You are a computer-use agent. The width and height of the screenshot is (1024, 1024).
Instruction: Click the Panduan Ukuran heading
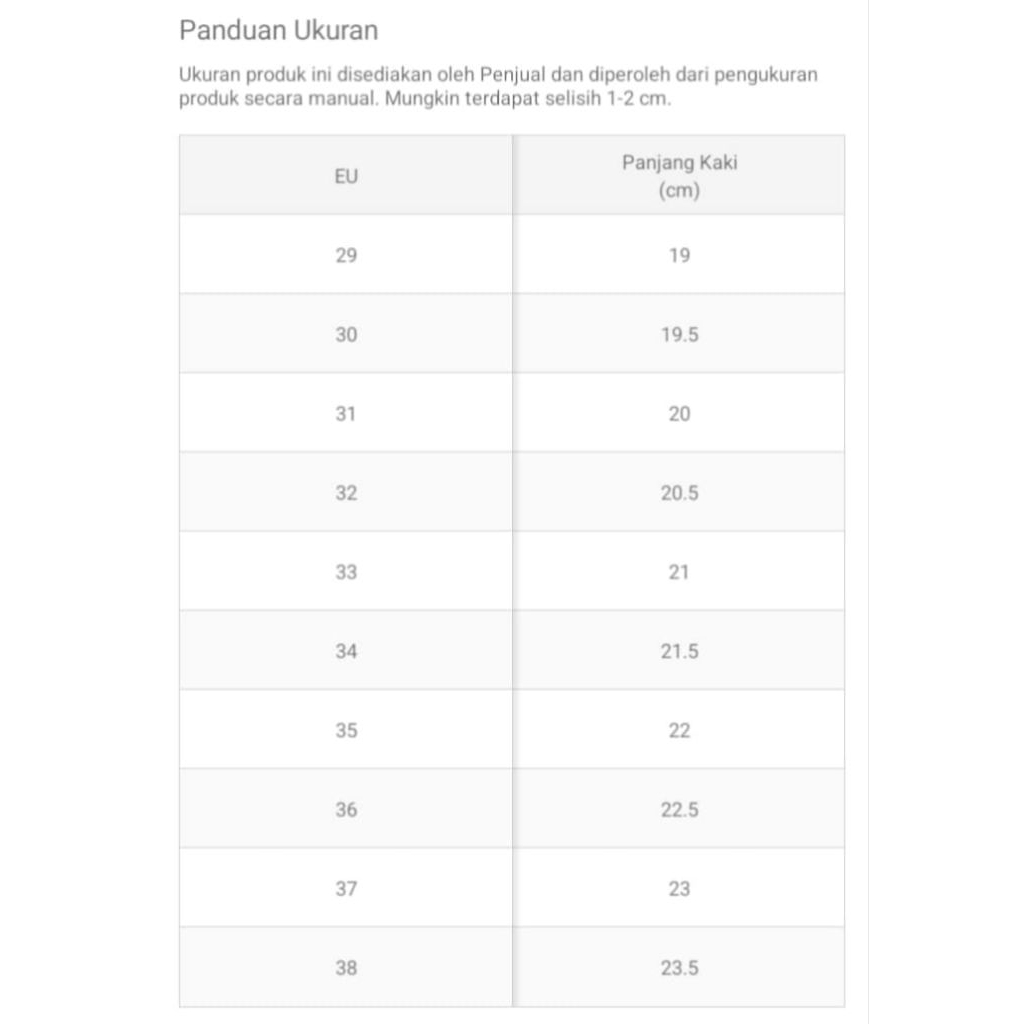point(278,31)
